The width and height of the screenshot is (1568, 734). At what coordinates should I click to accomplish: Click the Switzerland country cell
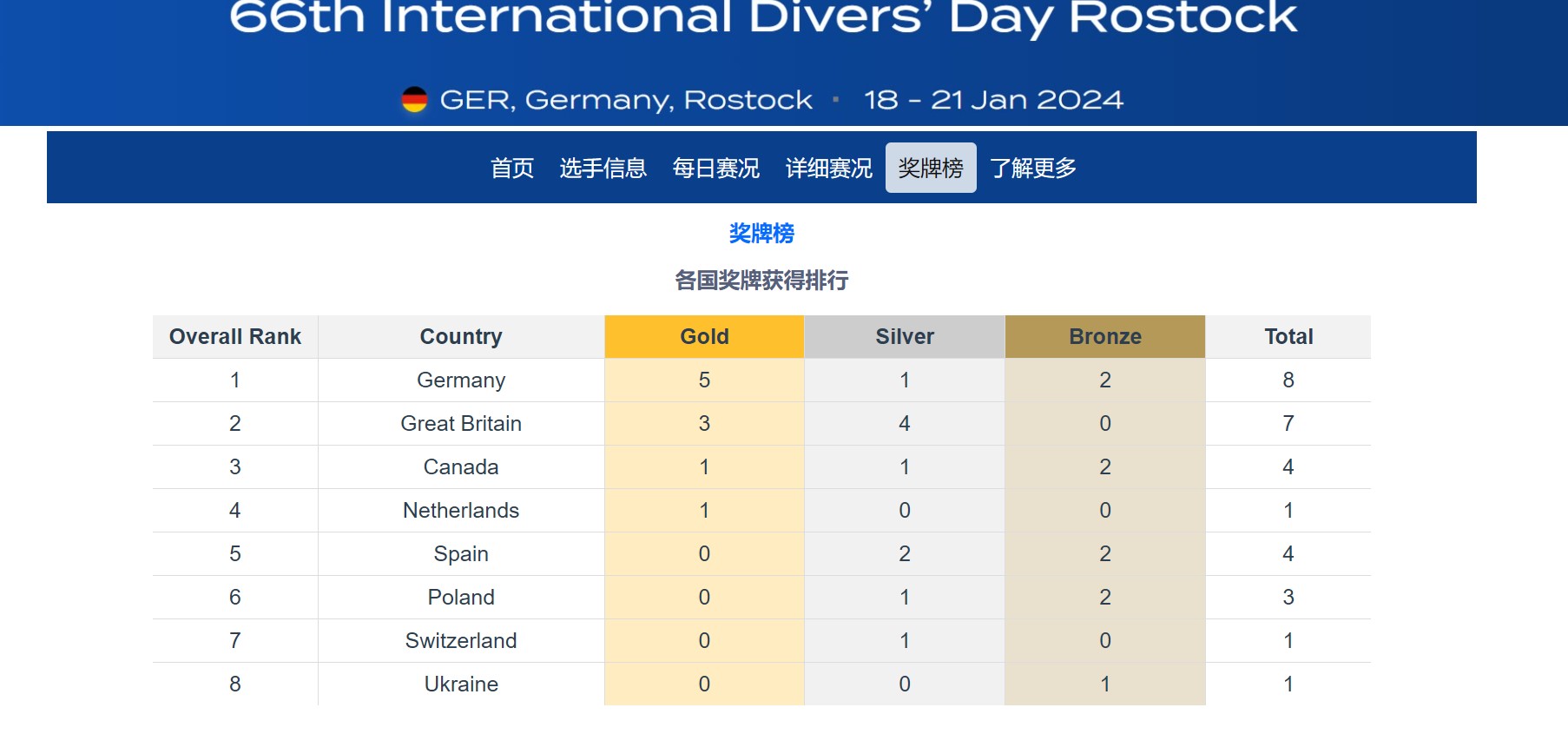click(460, 641)
